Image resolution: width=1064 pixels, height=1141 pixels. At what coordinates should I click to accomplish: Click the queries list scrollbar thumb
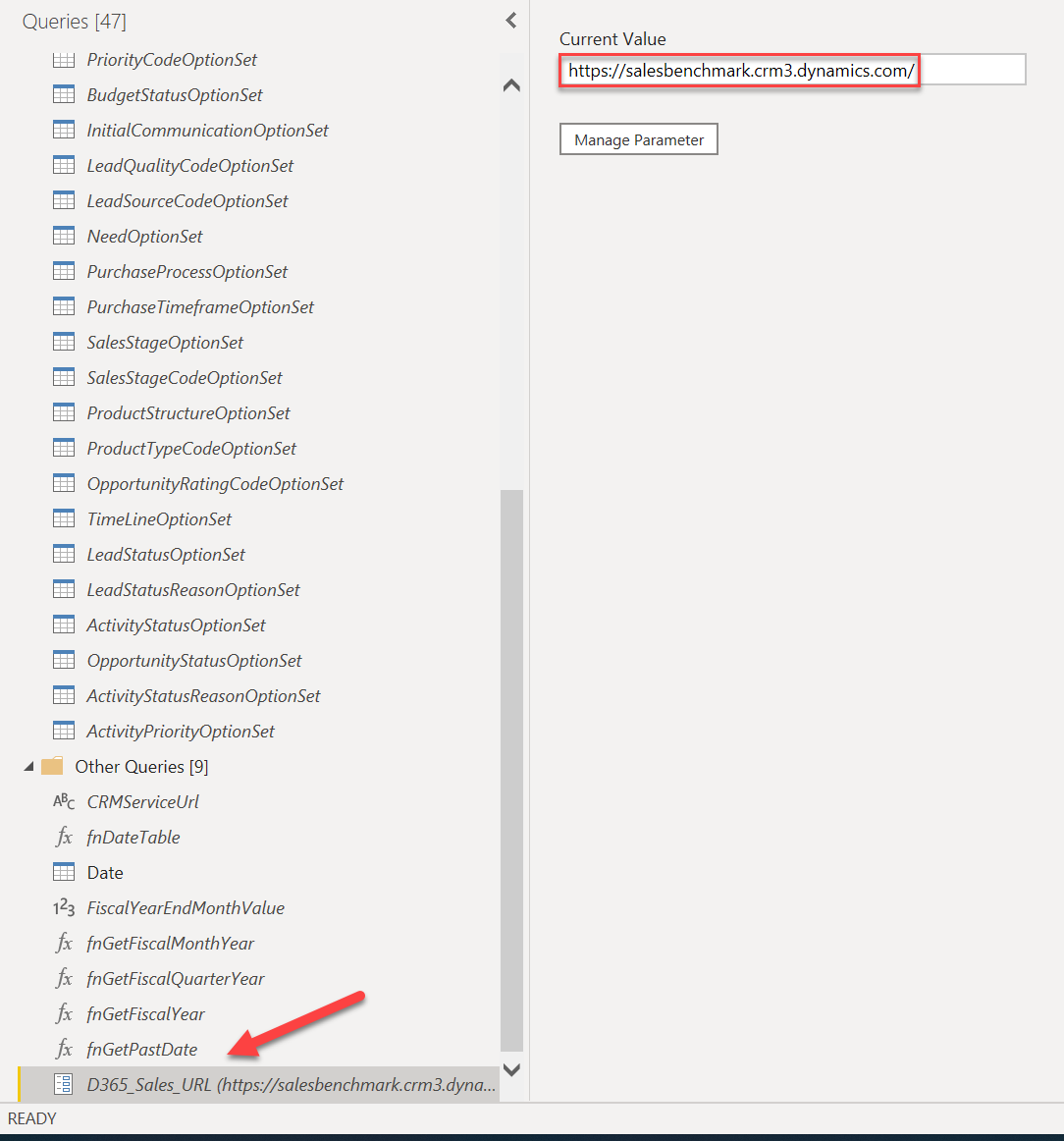coord(511,771)
